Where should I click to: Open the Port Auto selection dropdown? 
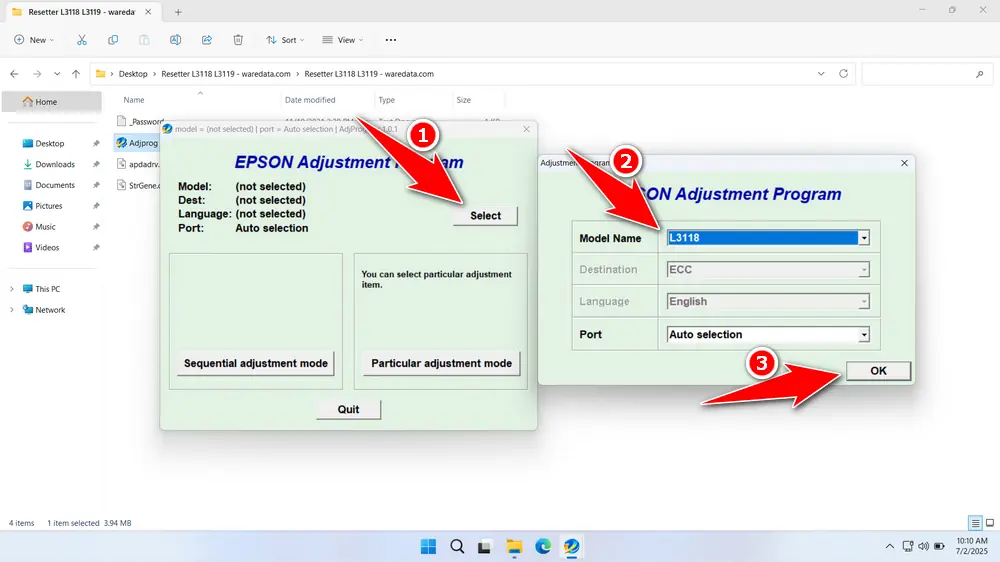864,335
